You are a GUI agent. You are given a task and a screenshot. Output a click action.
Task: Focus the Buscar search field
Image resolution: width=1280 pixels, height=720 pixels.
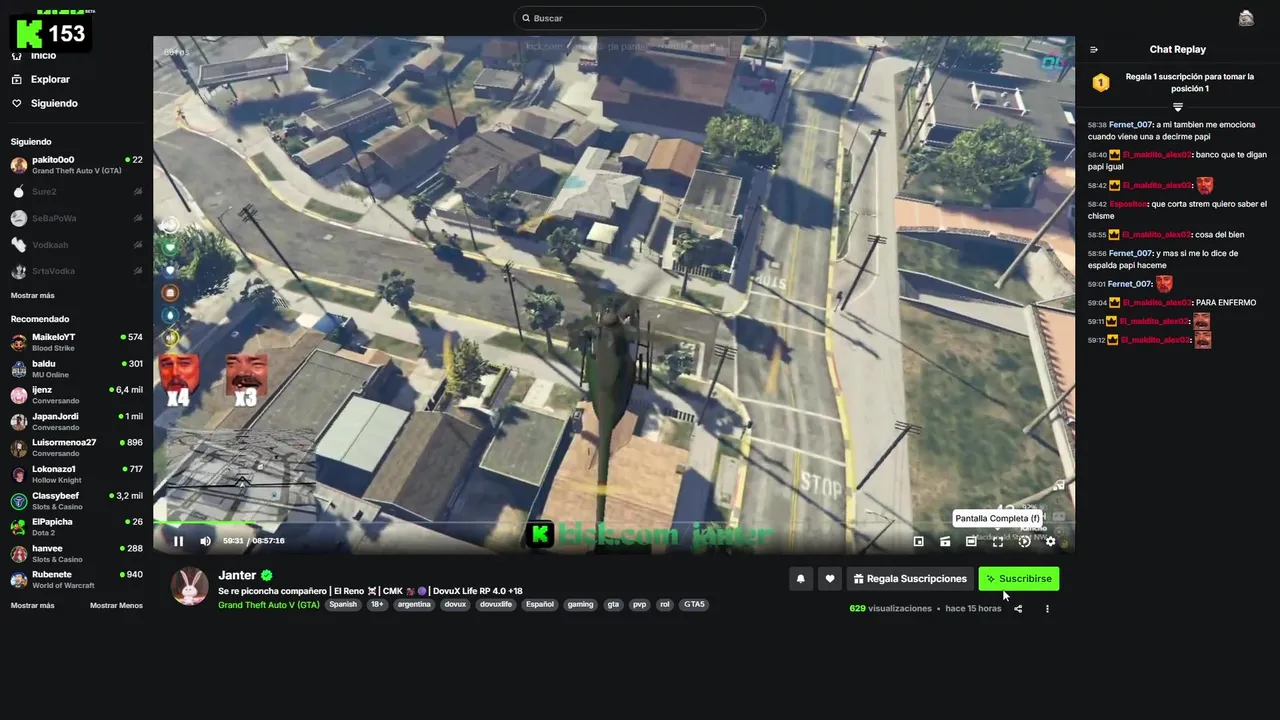(640, 18)
